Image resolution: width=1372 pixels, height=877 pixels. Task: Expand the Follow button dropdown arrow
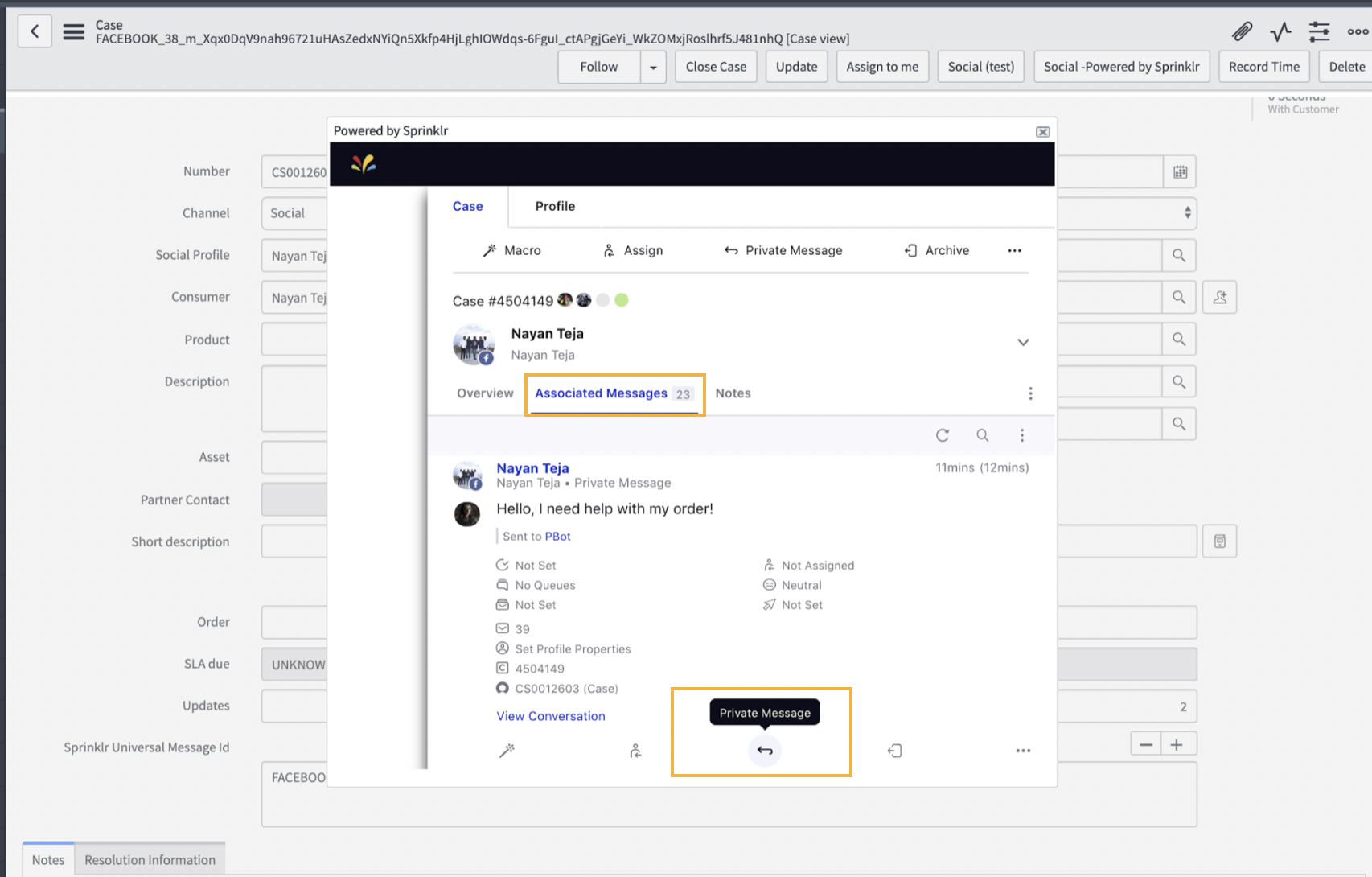(x=653, y=67)
